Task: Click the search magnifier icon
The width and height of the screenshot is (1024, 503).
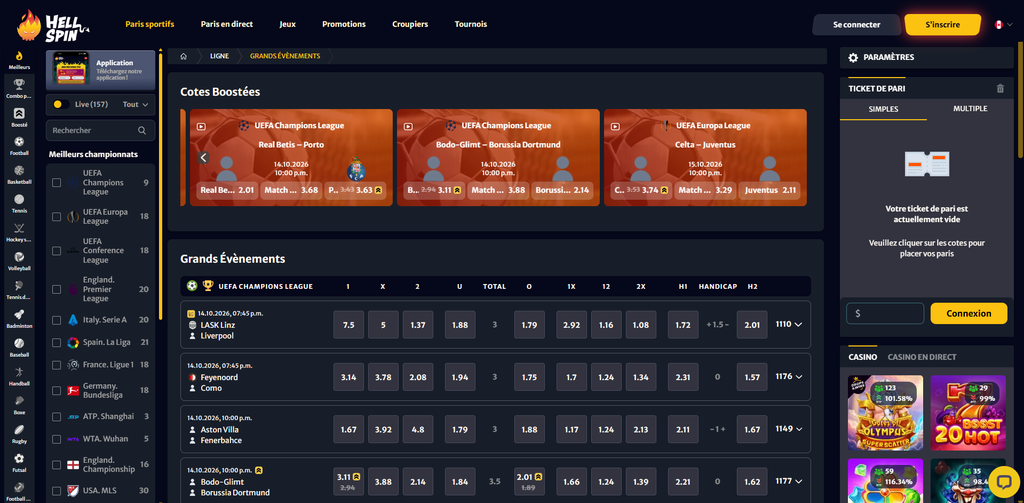Action: (x=142, y=131)
